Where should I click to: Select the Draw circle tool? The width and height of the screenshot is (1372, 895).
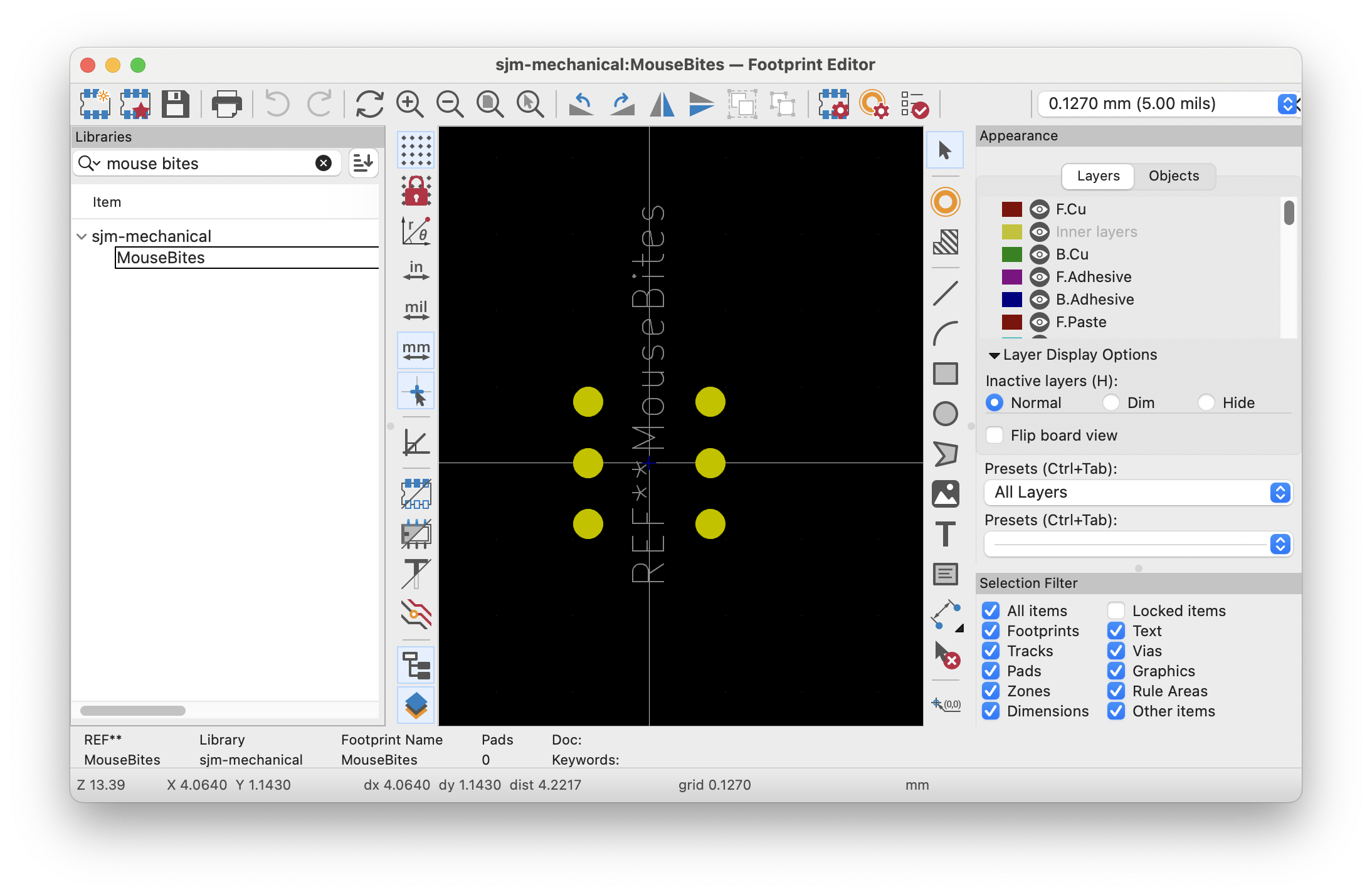945,414
